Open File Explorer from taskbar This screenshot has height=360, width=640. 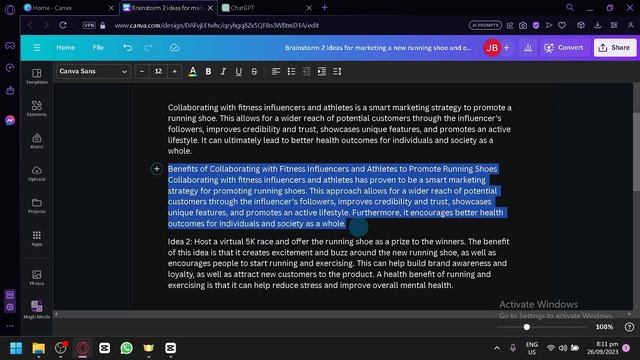tap(38, 348)
